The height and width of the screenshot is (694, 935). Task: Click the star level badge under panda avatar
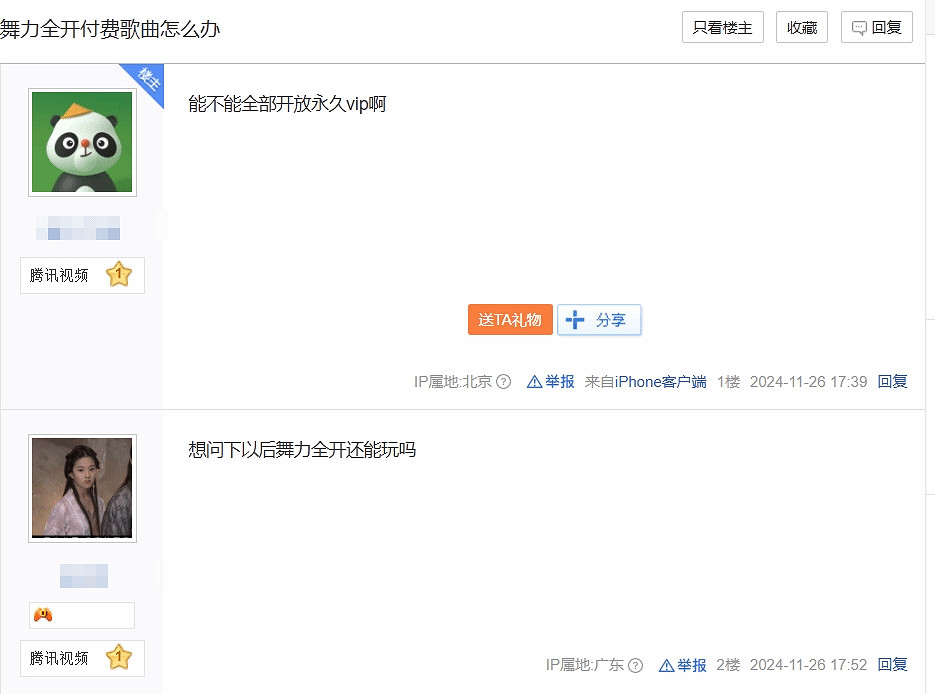[119, 275]
